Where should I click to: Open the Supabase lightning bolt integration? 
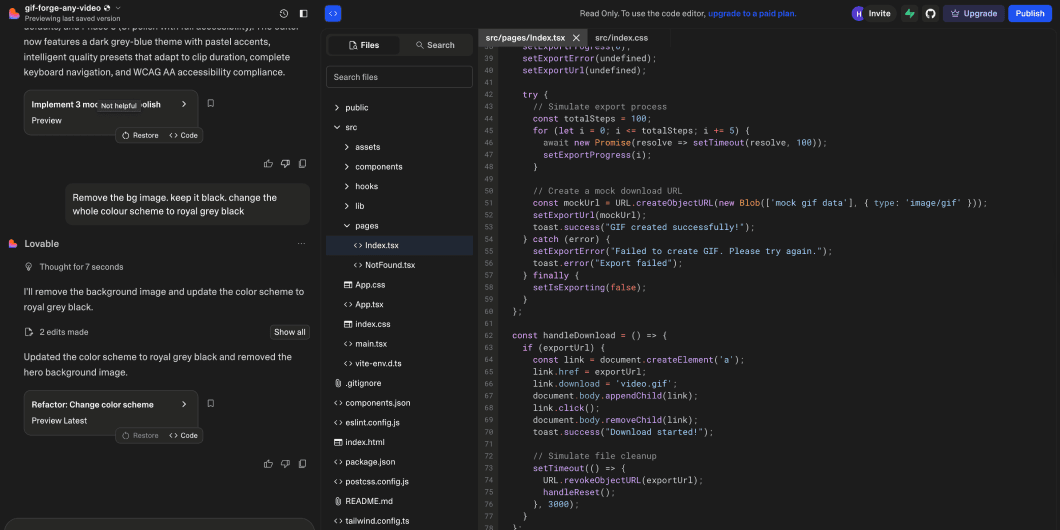(x=909, y=13)
